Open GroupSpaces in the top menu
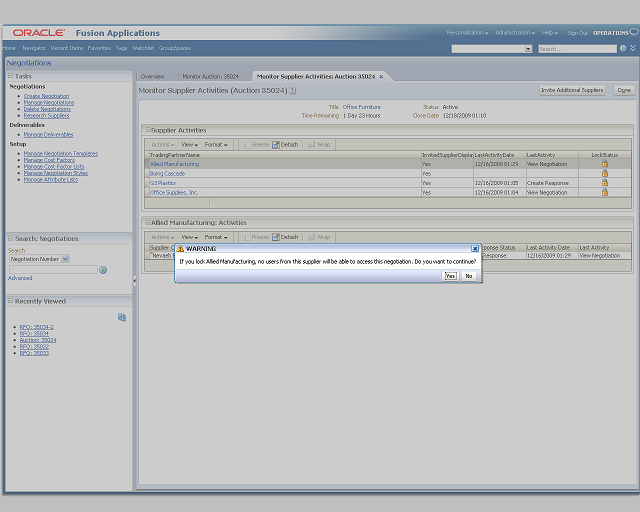Viewport: 640px width, 512px height. pos(175,48)
